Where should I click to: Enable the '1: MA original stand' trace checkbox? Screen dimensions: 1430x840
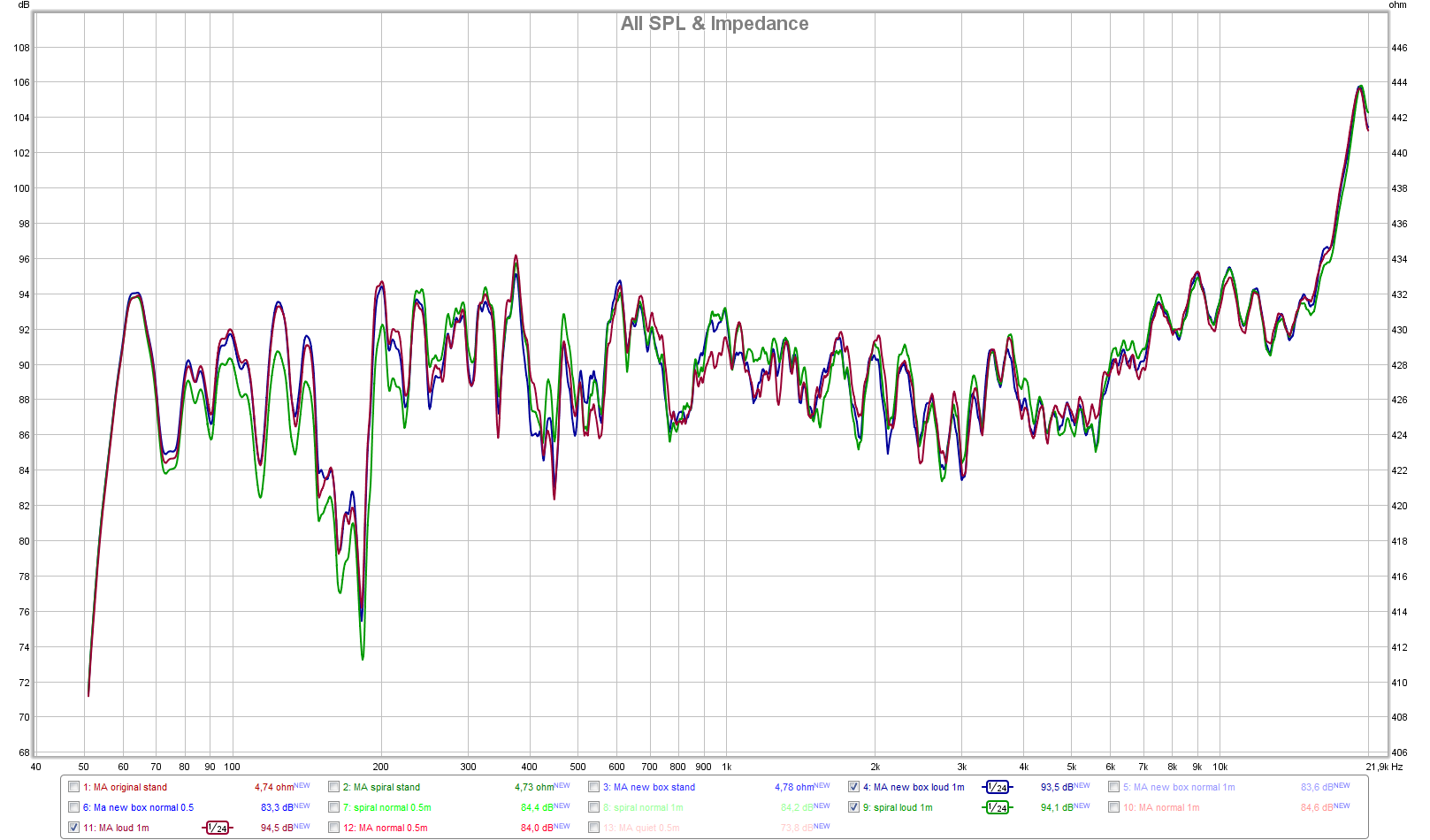(x=74, y=787)
